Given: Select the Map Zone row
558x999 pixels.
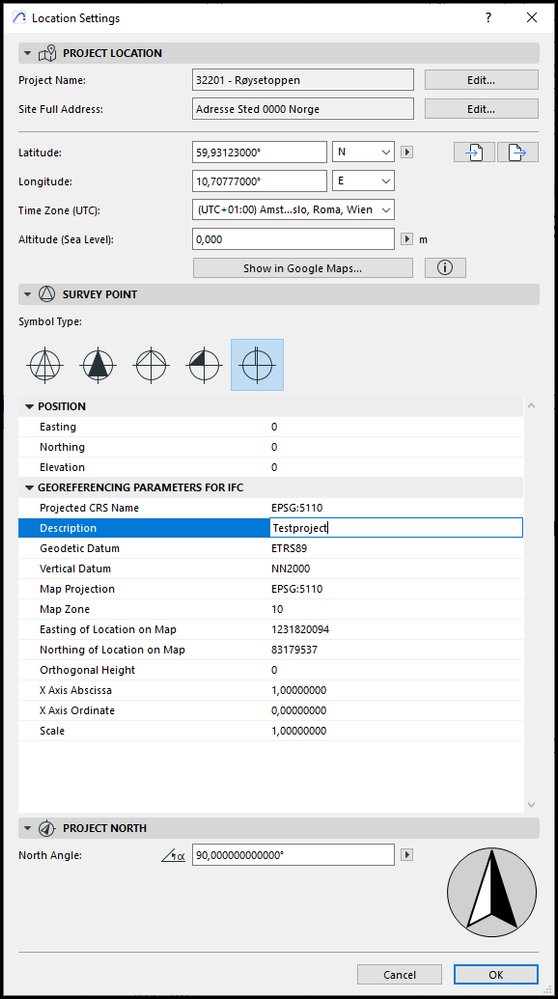Looking at the screenshot, I should coord(271,609).
